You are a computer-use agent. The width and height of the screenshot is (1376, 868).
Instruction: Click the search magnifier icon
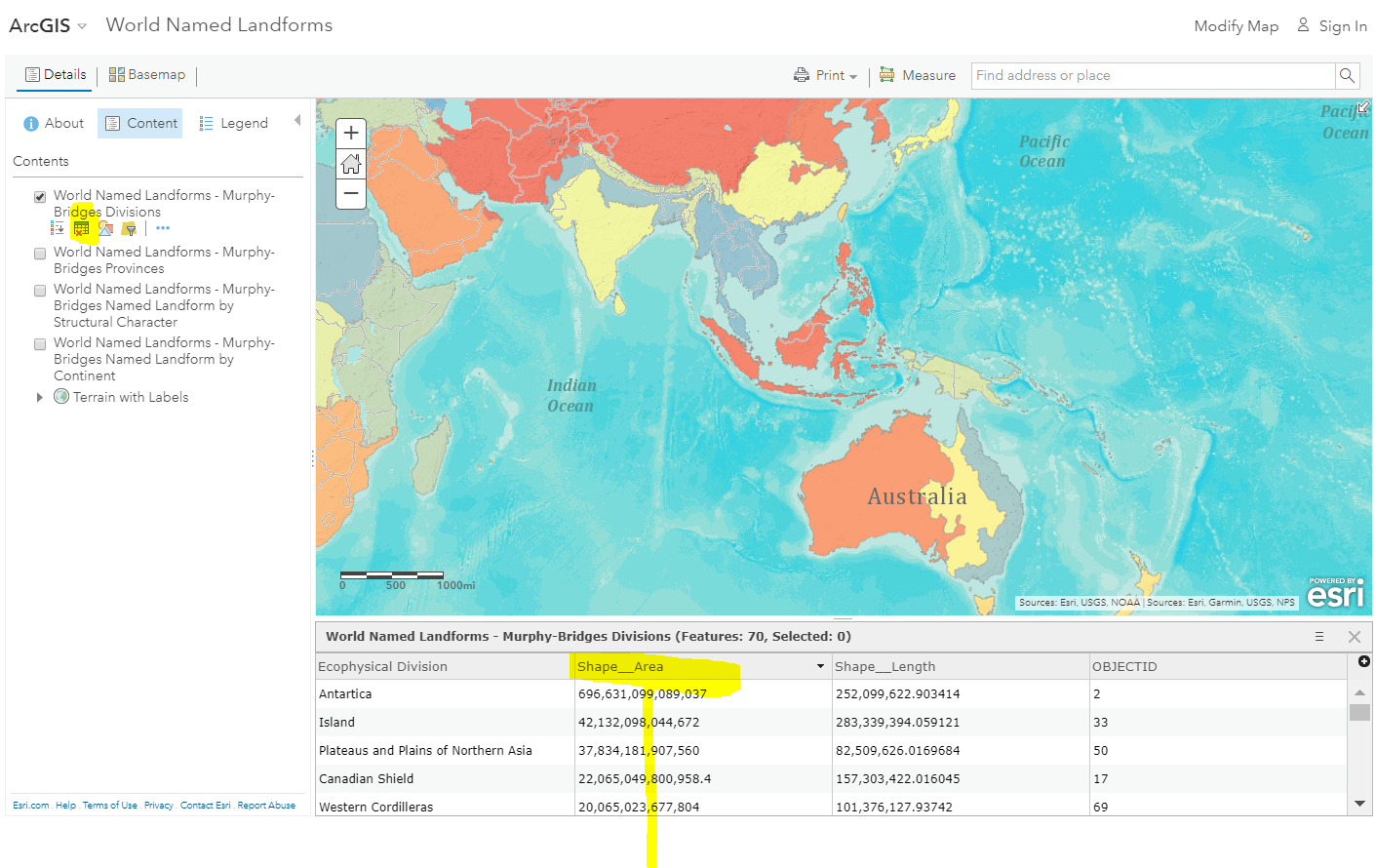pyautogui.click(x=1347, y=75)
